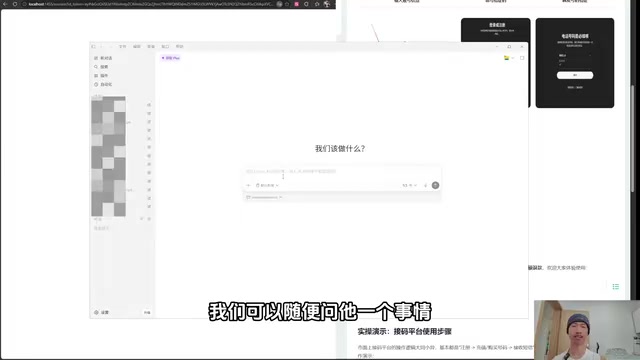640x360 pixels.
Task: Open the model version dropdown in prompt box
Action: pyautogui.click(x=409, y=185)
